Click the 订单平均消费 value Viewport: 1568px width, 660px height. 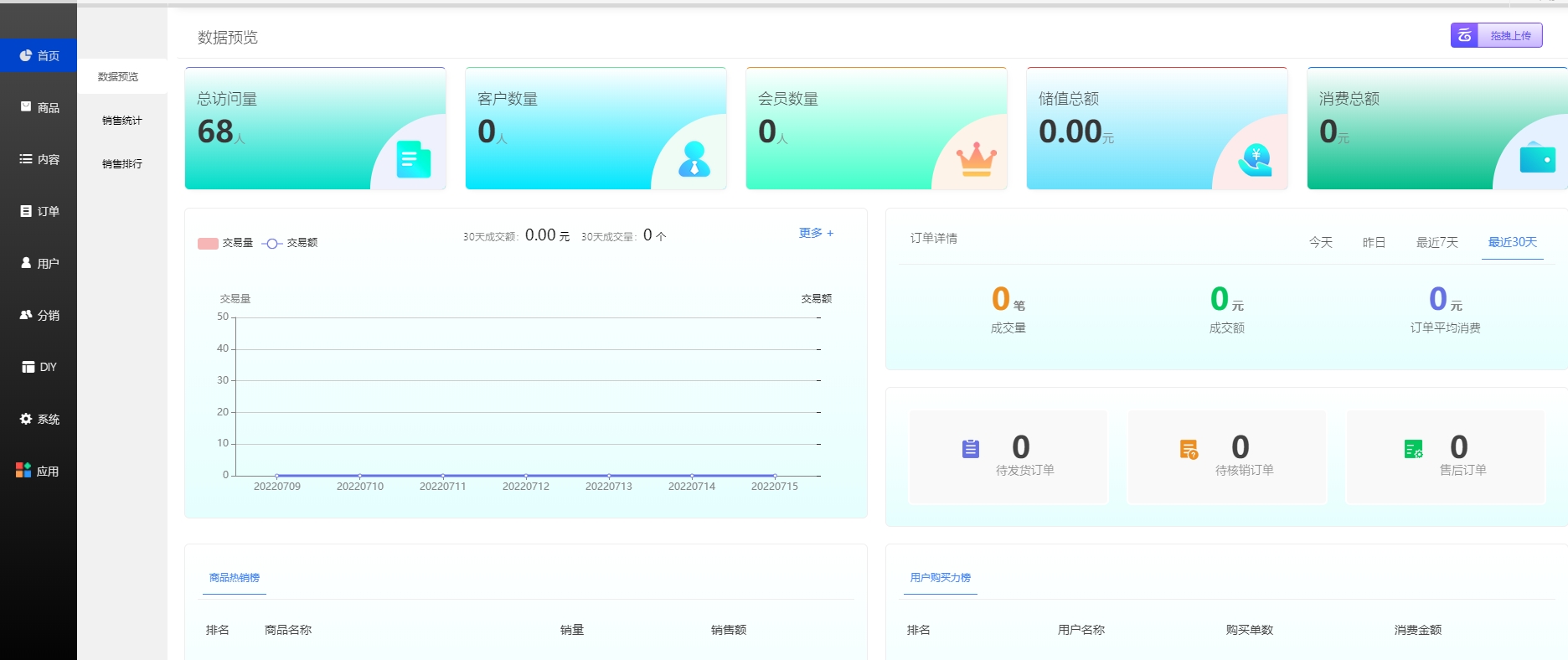(1446, 299)
